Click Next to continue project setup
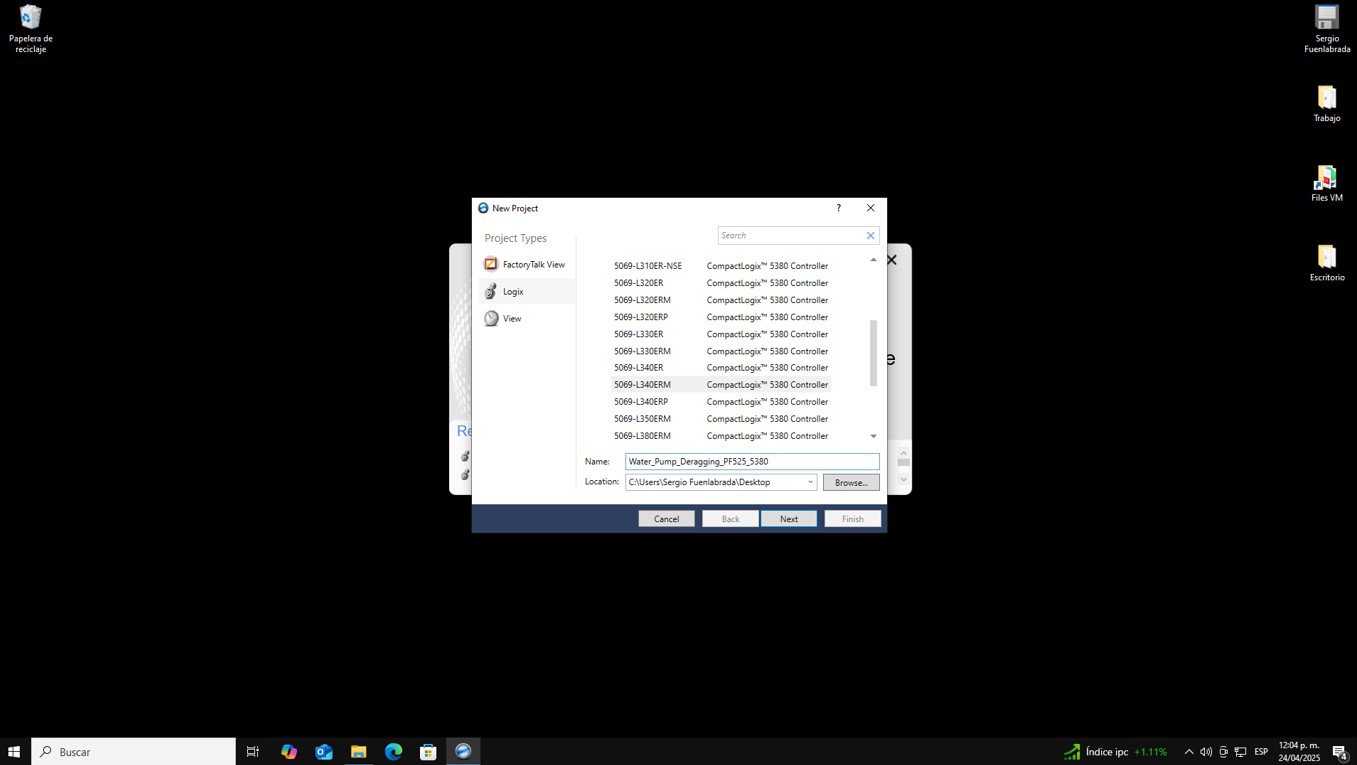1357x765 pixels. coord(789,519)
